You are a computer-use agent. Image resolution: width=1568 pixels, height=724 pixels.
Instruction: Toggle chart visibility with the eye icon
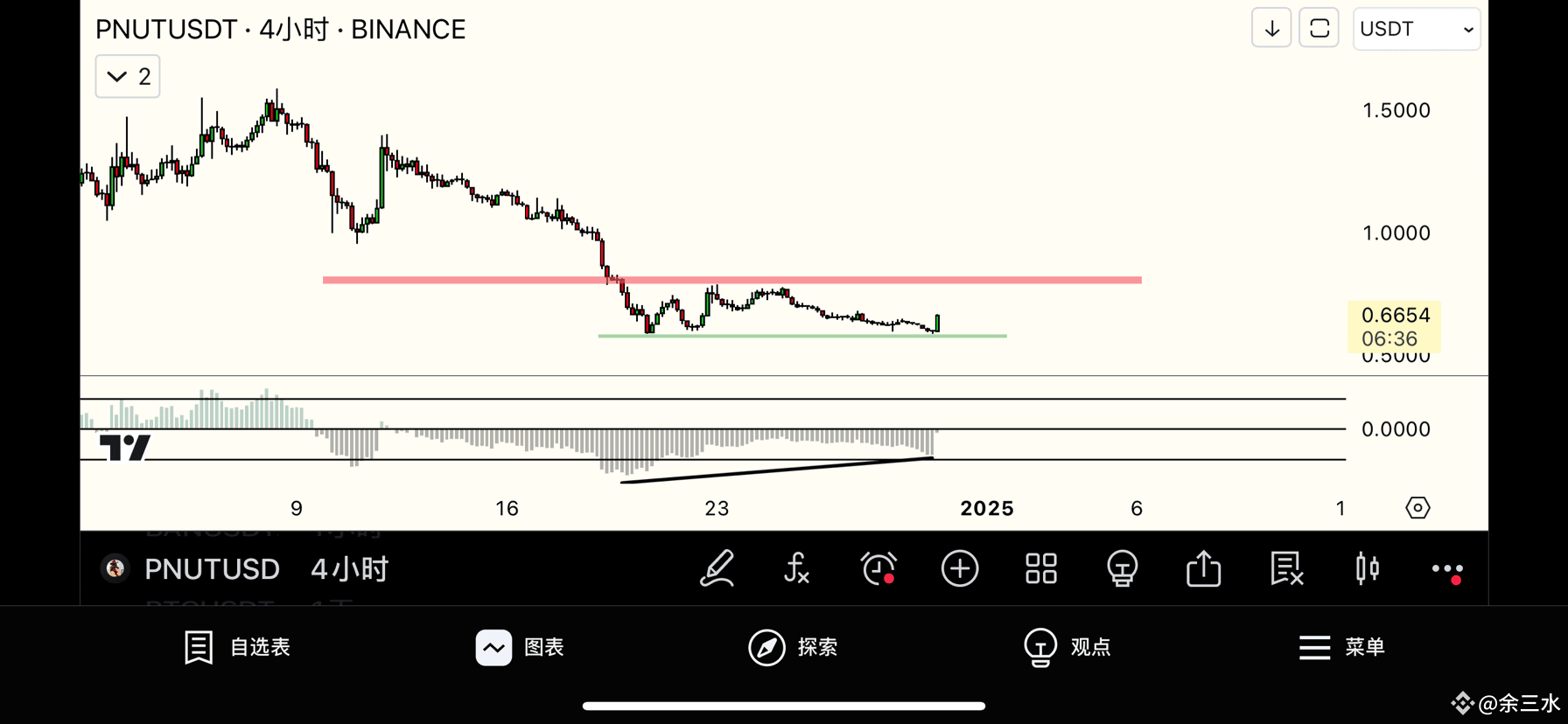[1417, 507]
